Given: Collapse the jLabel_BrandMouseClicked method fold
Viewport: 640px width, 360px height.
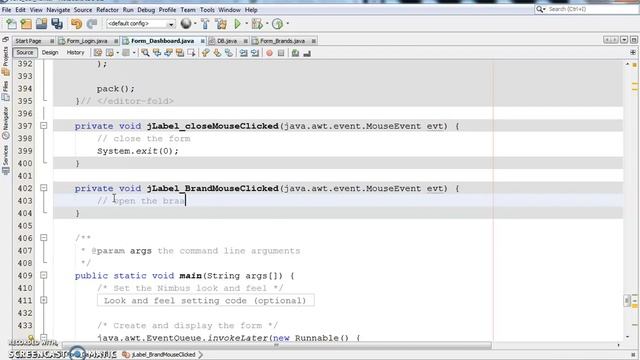Looking at the screenshot, I should pos(44,188).
